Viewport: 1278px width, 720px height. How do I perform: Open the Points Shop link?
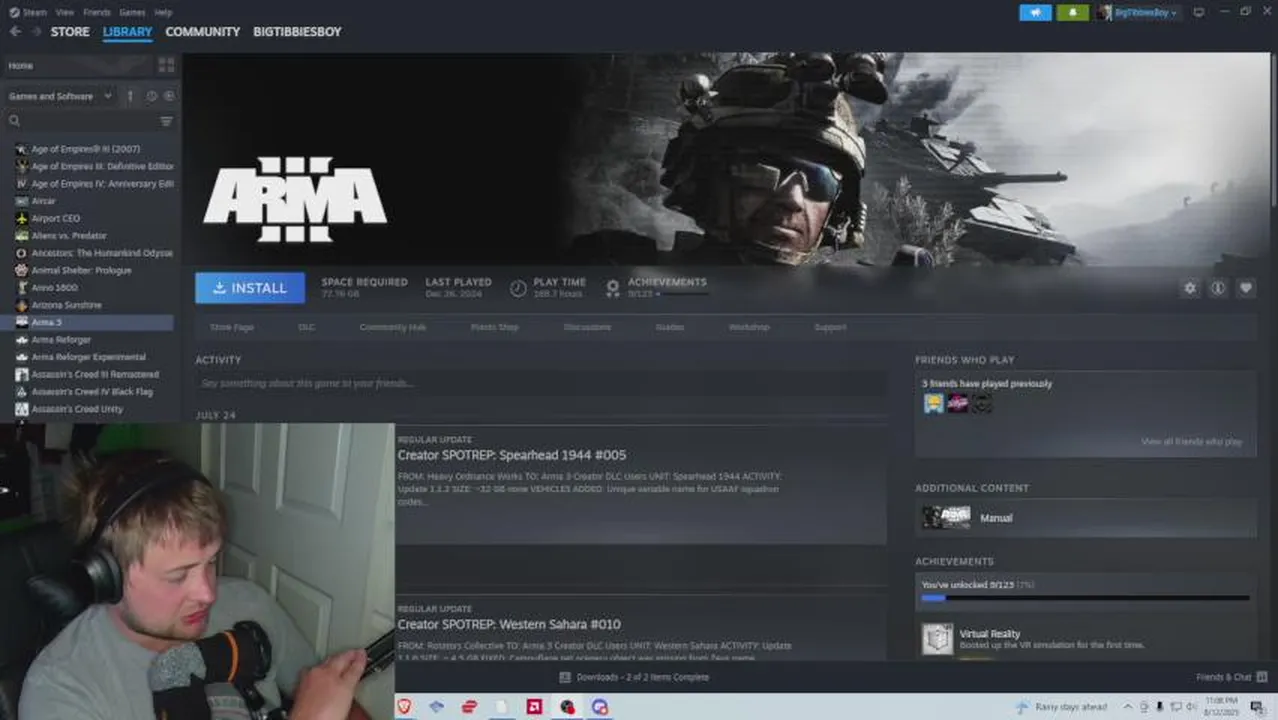tap(495, 327)
